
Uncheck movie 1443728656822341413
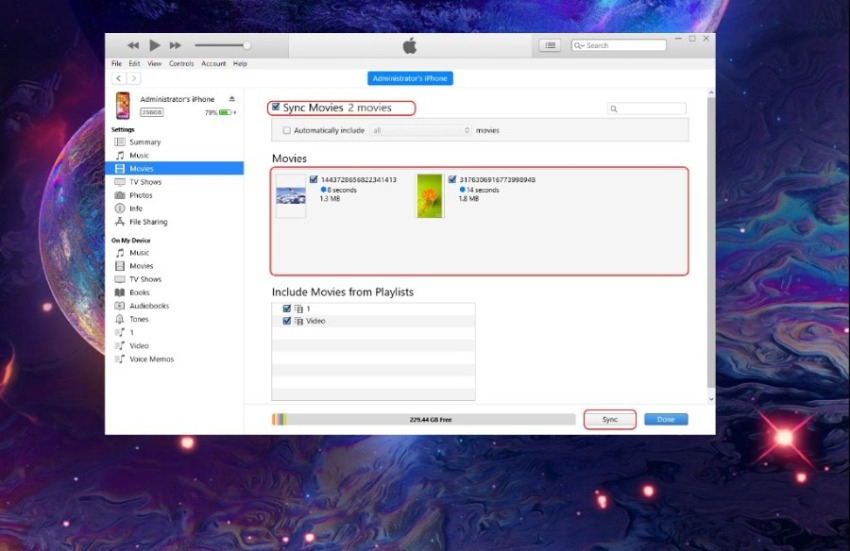pyautogui.click(x=313, y=179)
